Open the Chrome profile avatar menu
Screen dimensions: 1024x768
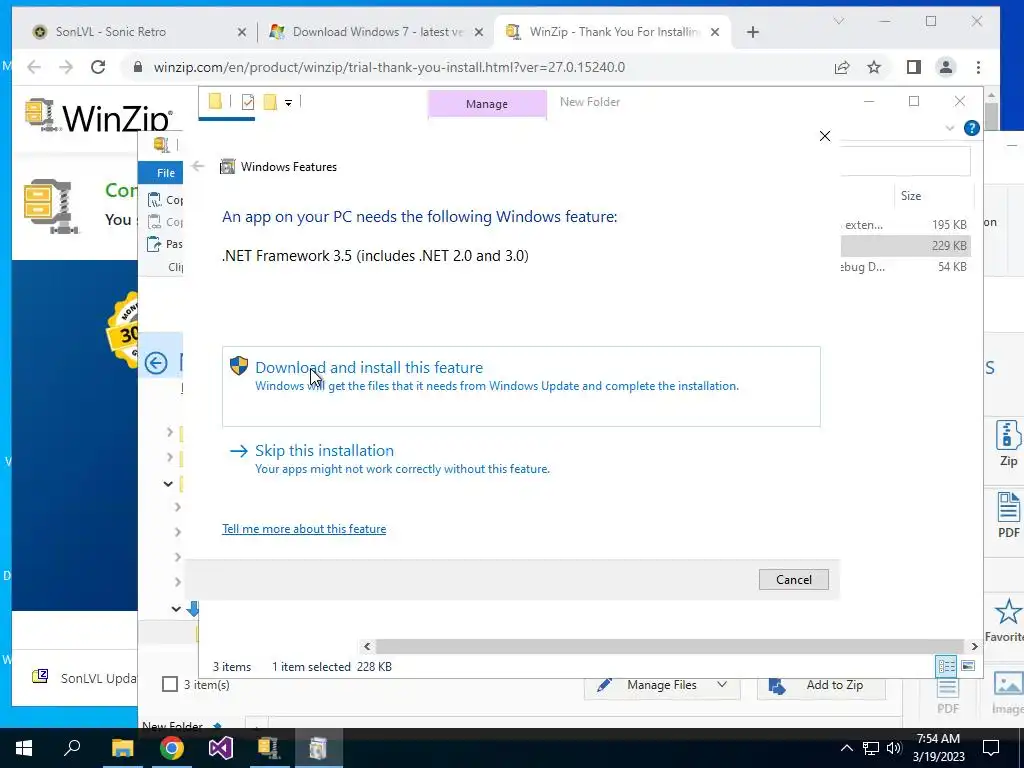pos(946,67)
